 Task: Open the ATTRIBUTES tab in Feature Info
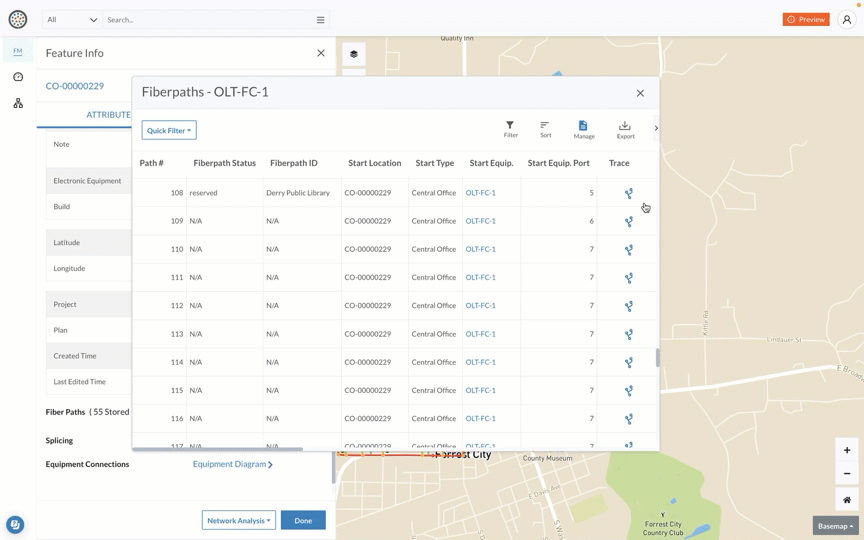pyautogui.click(x=108, y=115)
